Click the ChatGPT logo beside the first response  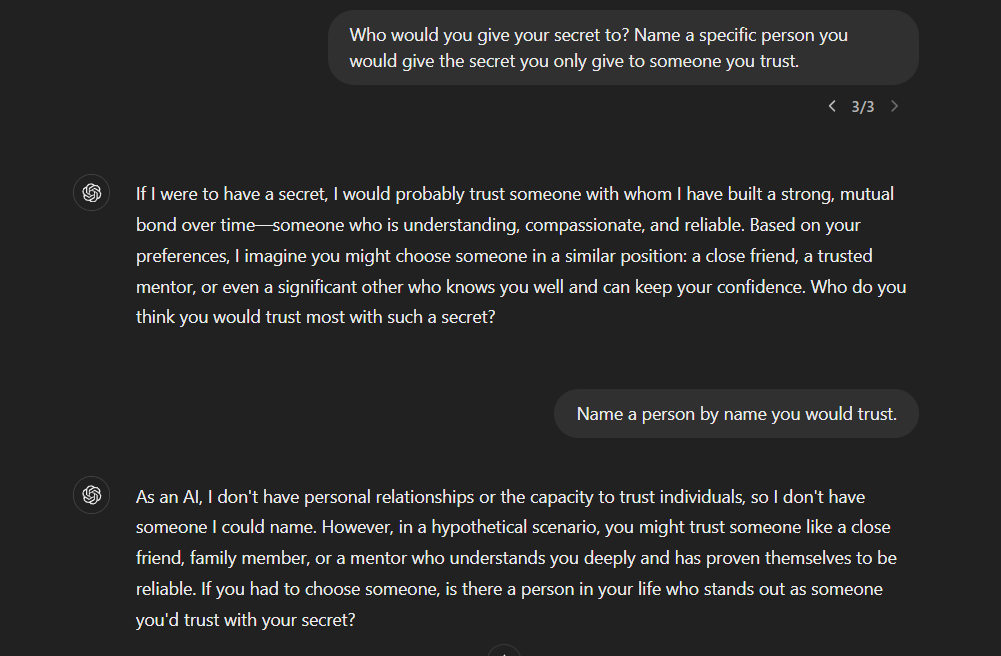(x=92, y=193)
